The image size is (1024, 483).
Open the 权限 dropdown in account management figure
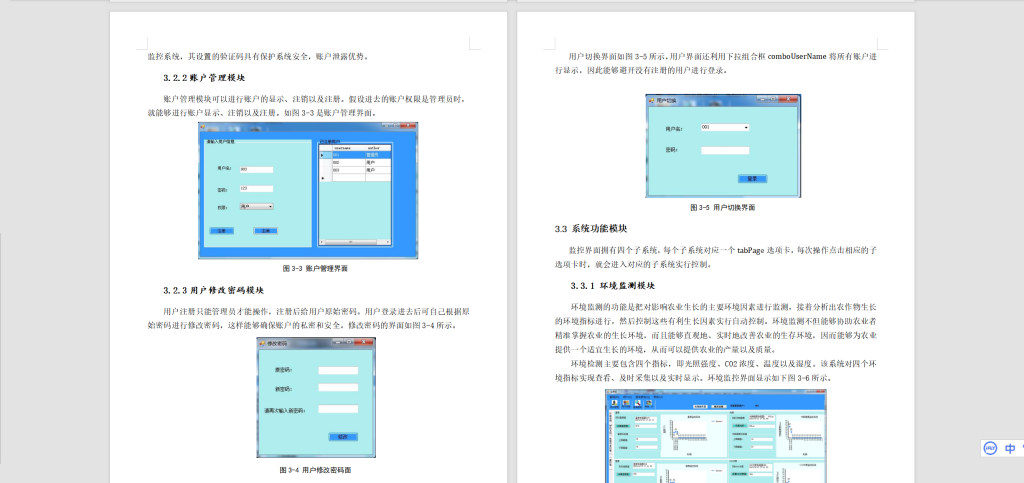[256, 207]
